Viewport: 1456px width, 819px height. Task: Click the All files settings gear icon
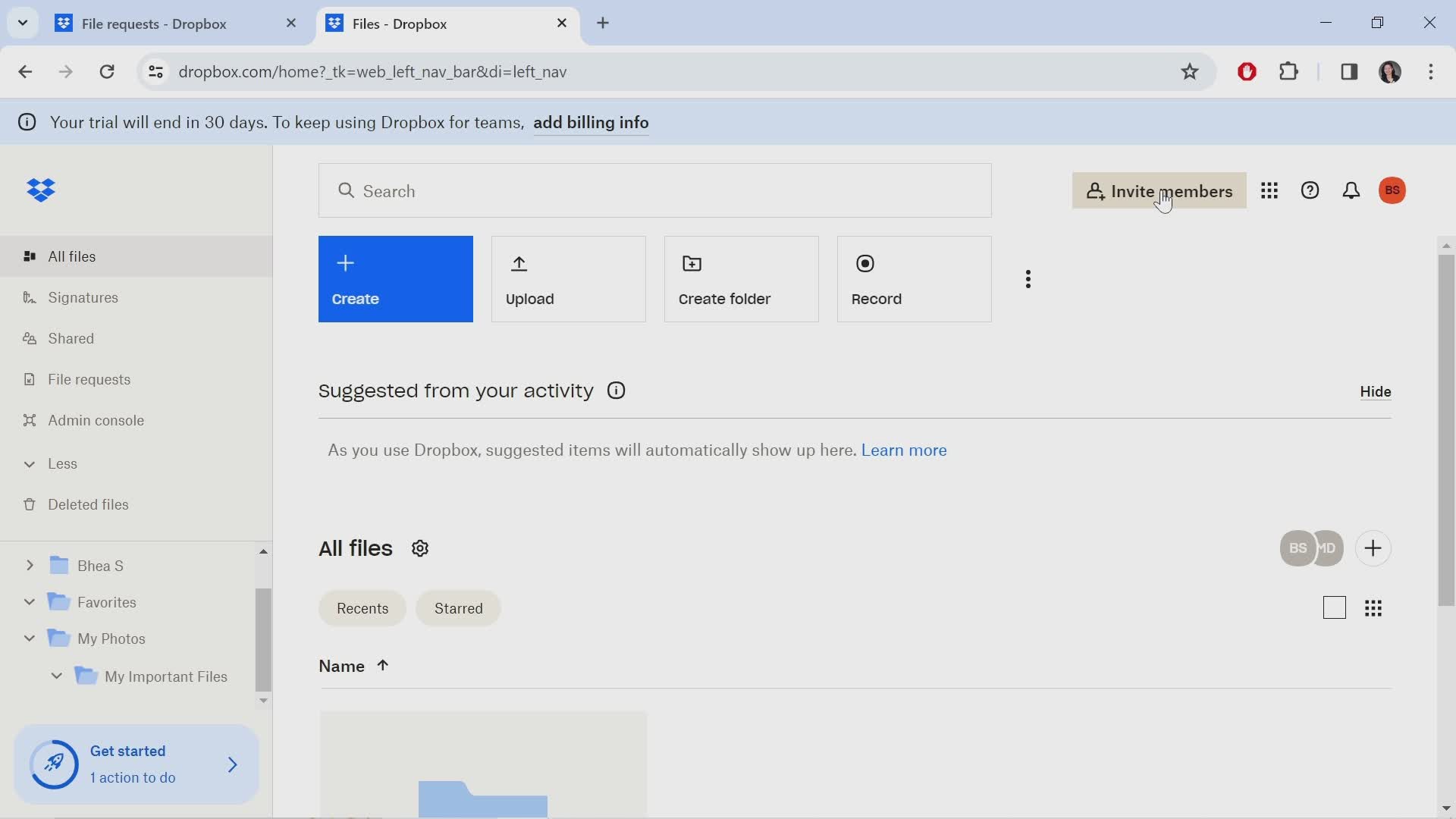[x=421, y=548]
